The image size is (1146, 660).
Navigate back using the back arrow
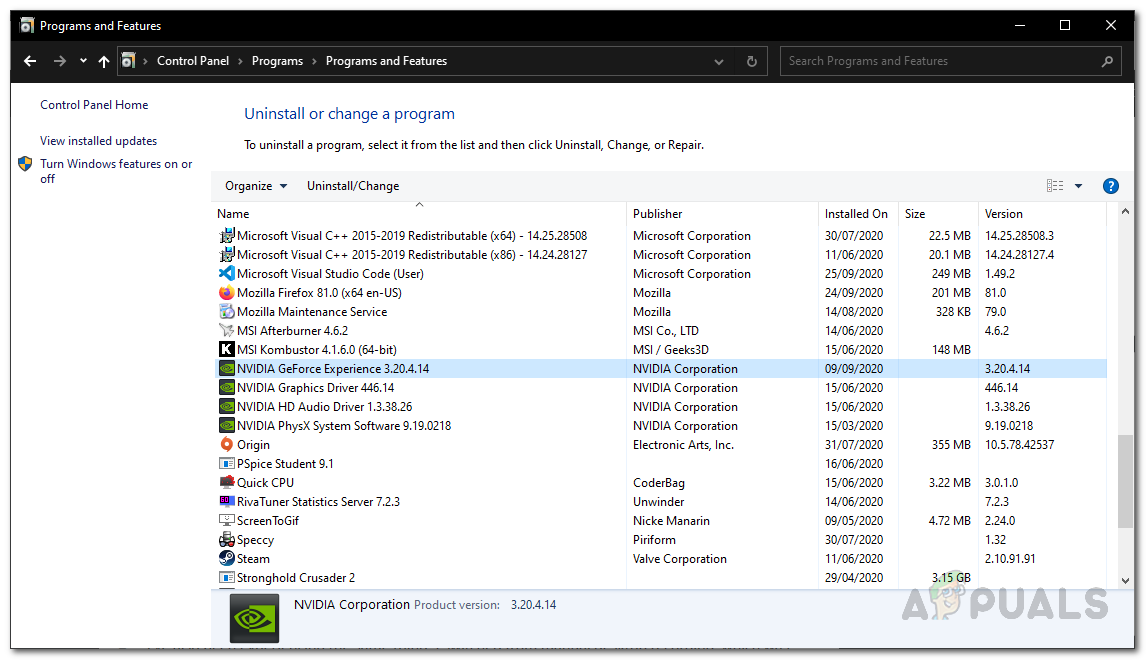[x=30, y=62]
